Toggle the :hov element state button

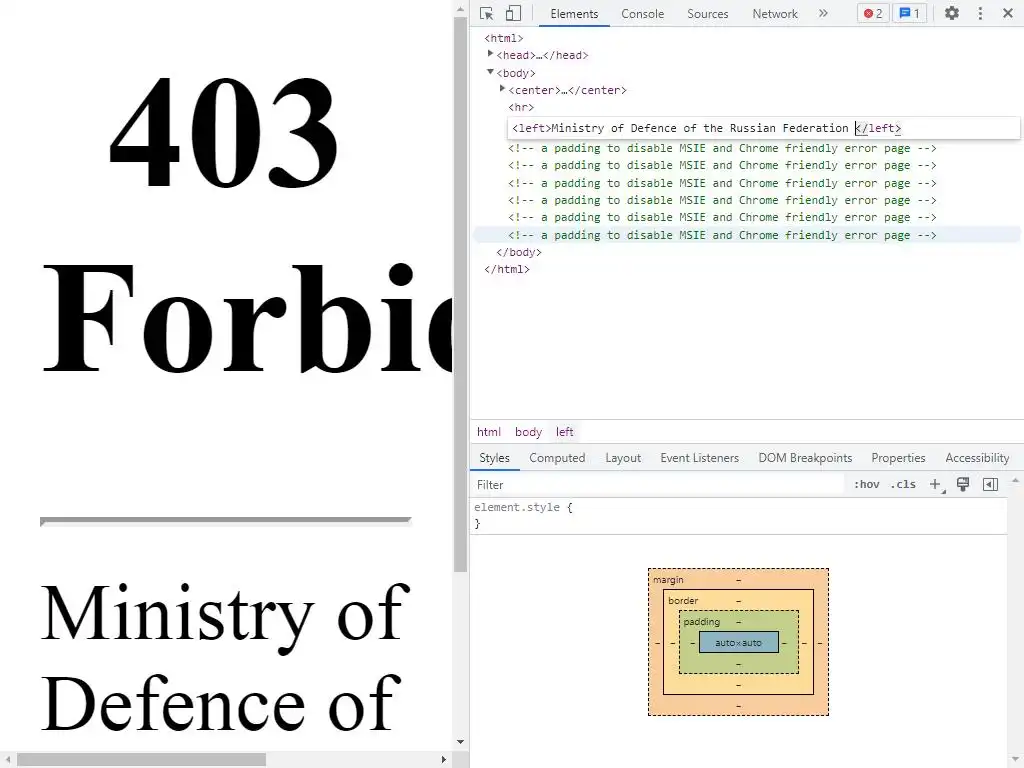point(867,485)
